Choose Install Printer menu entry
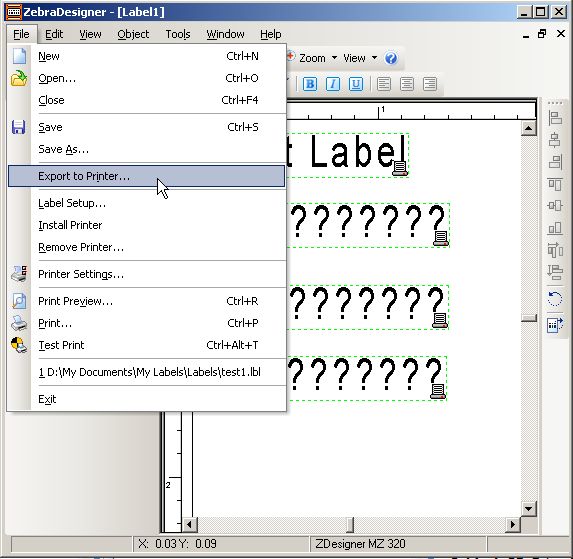 [146, 225]
